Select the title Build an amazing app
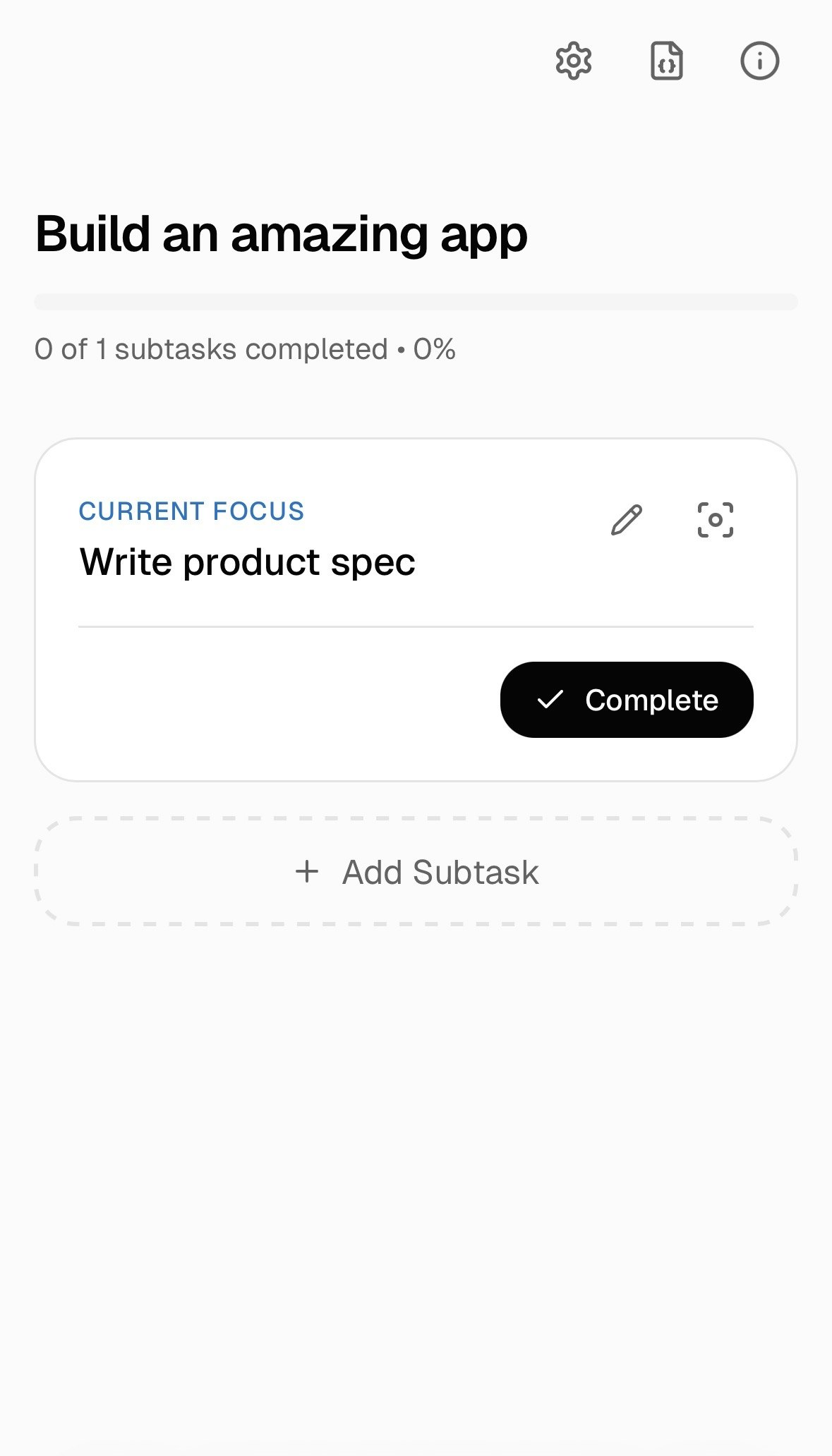The image size is (832, 1456). [281, 233]
